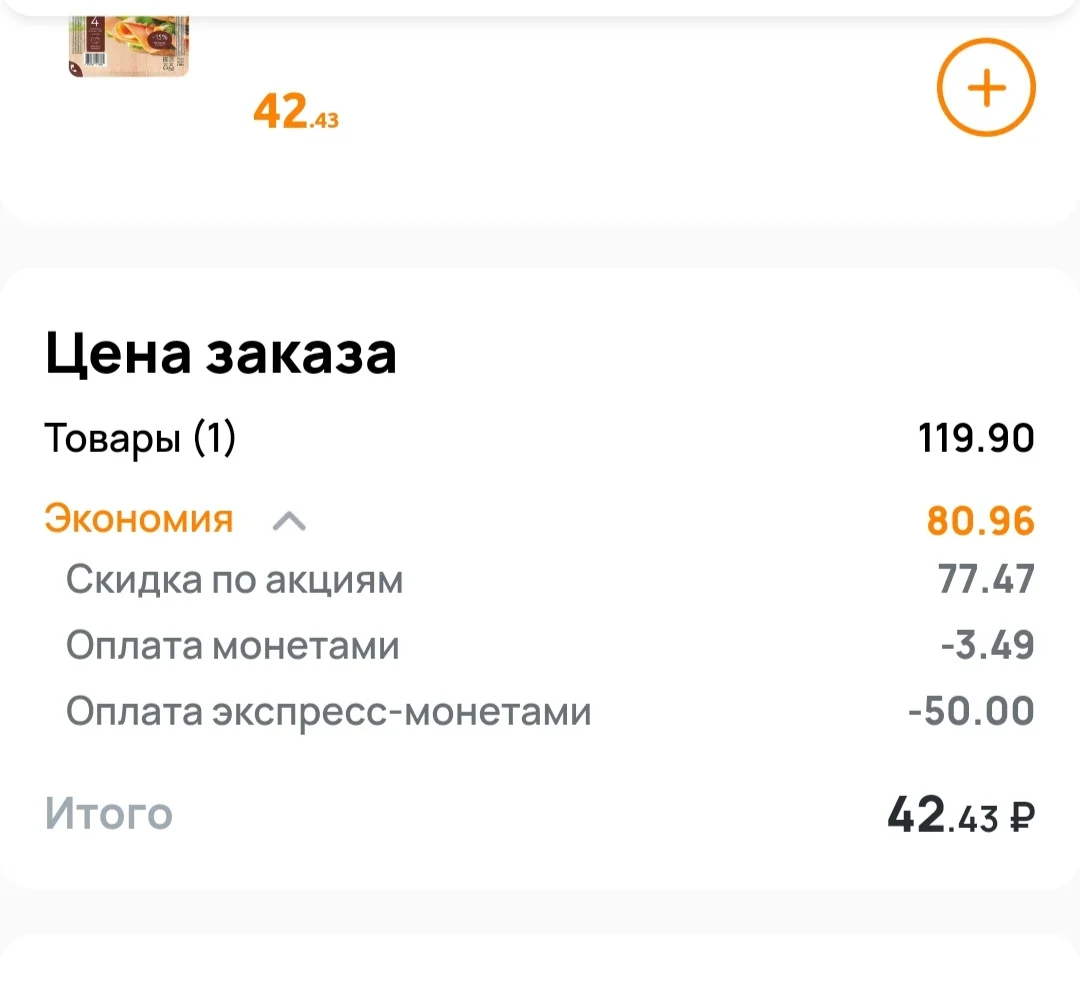
Task: Select Оплата монетами line
Action: click(233, 646)
